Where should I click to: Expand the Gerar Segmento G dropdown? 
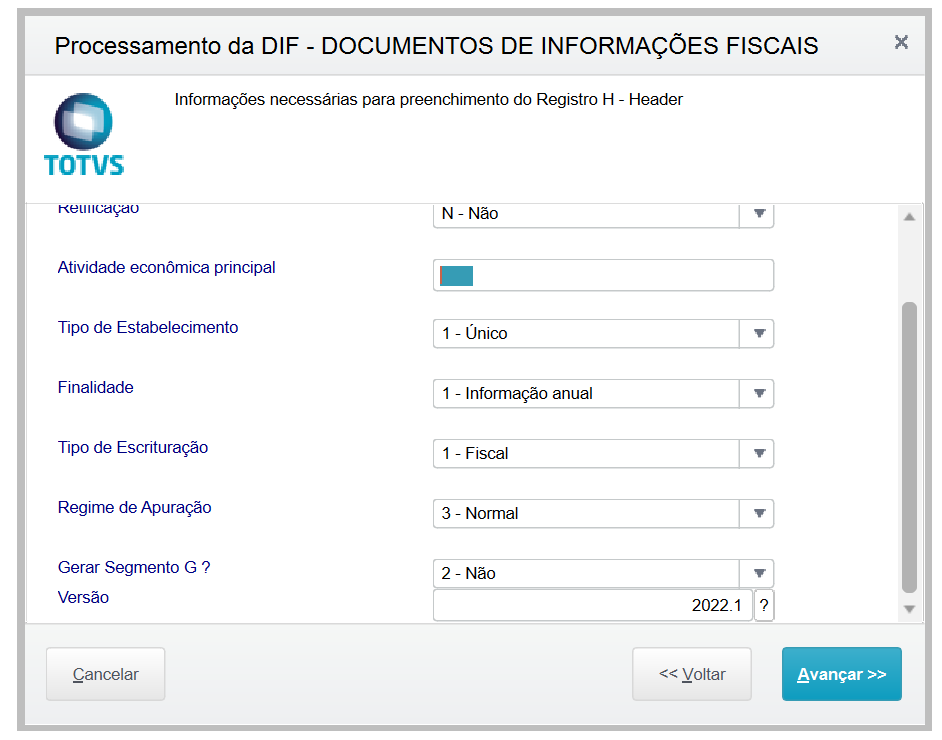[758, 573]
